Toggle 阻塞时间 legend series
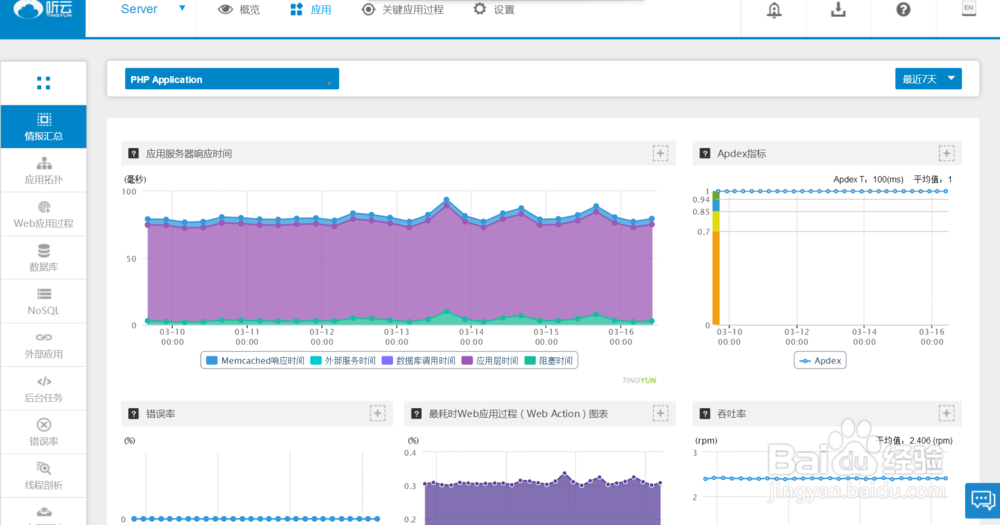This screenshot has width=1000, height=525. 548,360
